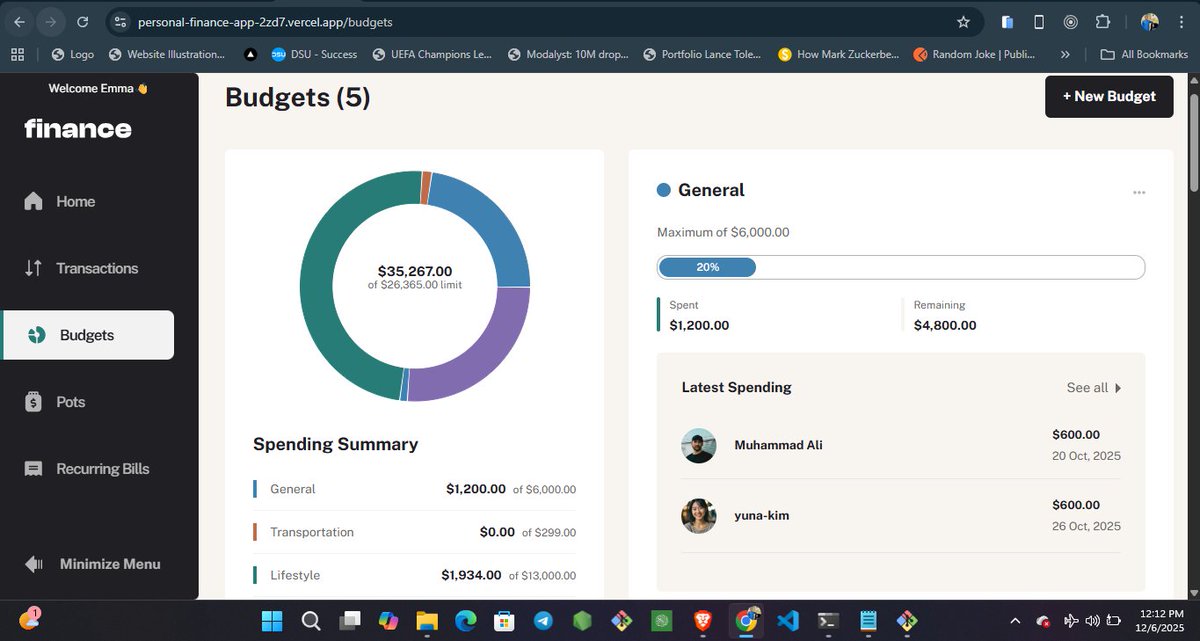Create a budget with the New Budget button
The width and height of the screenshot is (1200, 641).
(1108, 97)
